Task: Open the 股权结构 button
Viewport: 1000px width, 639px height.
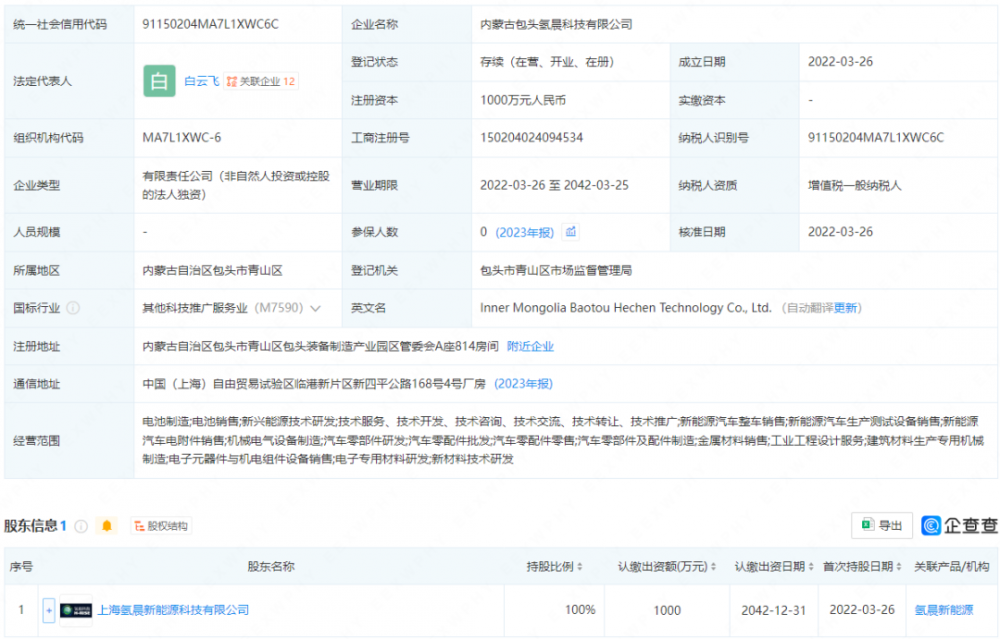Action: point(161,526)
